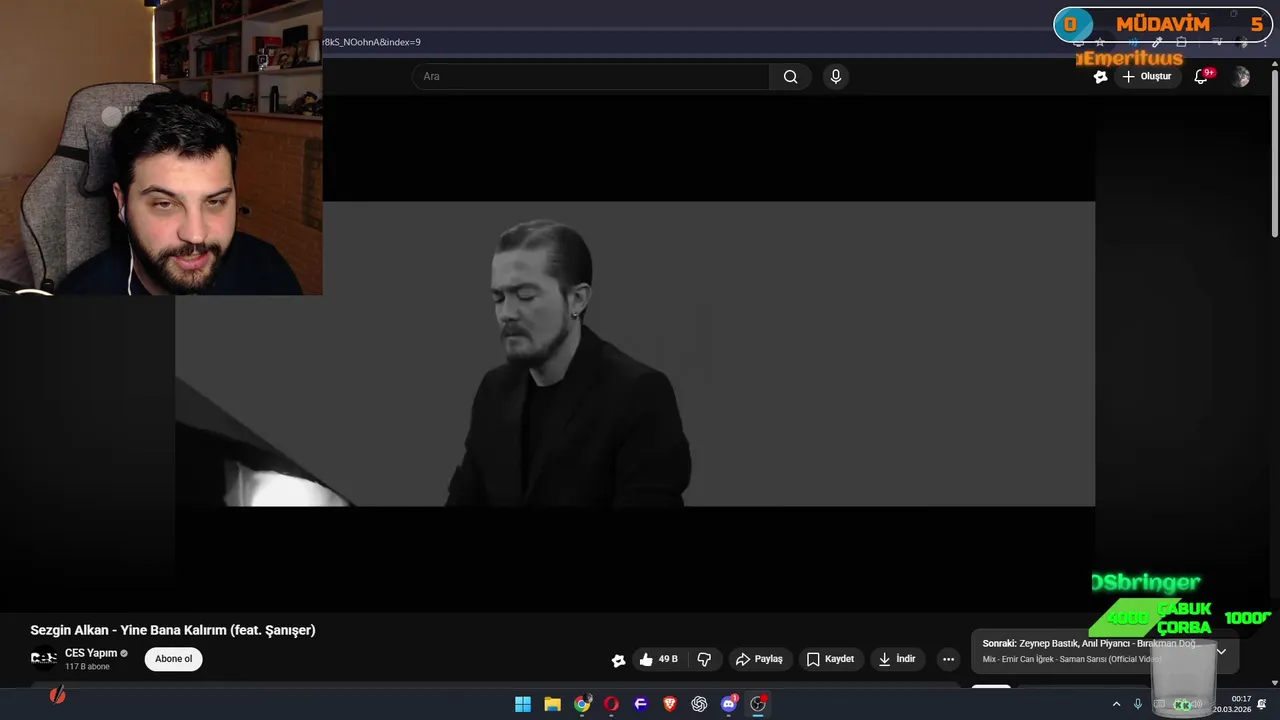Click the Paylaş share button
Screen dimensions: 1280x720
click(759, 659)
